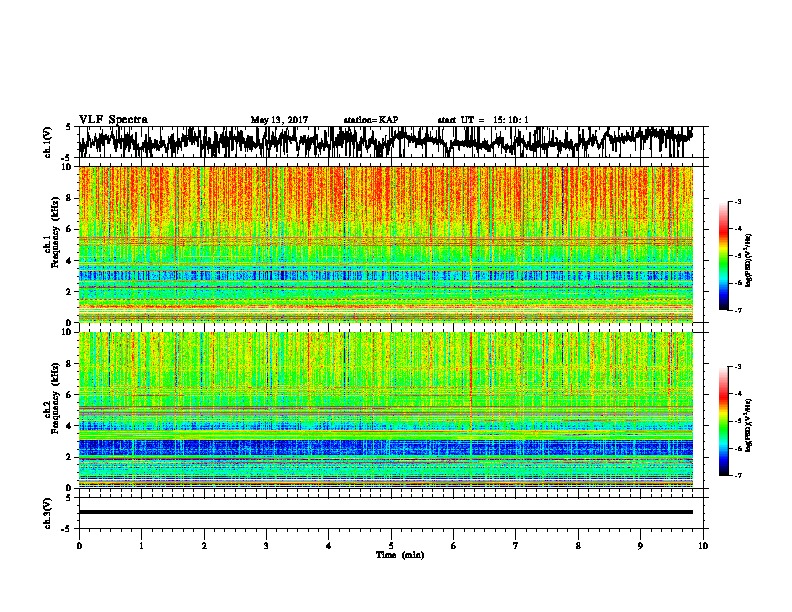Click the "-3" tick on ch.1 colorbar
Viewport: 792px width, 612px height.
click(x=737, y=201)
